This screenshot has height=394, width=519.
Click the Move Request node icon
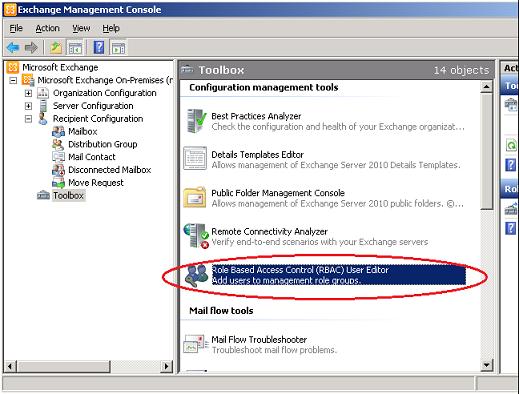(x=58, y=183)
